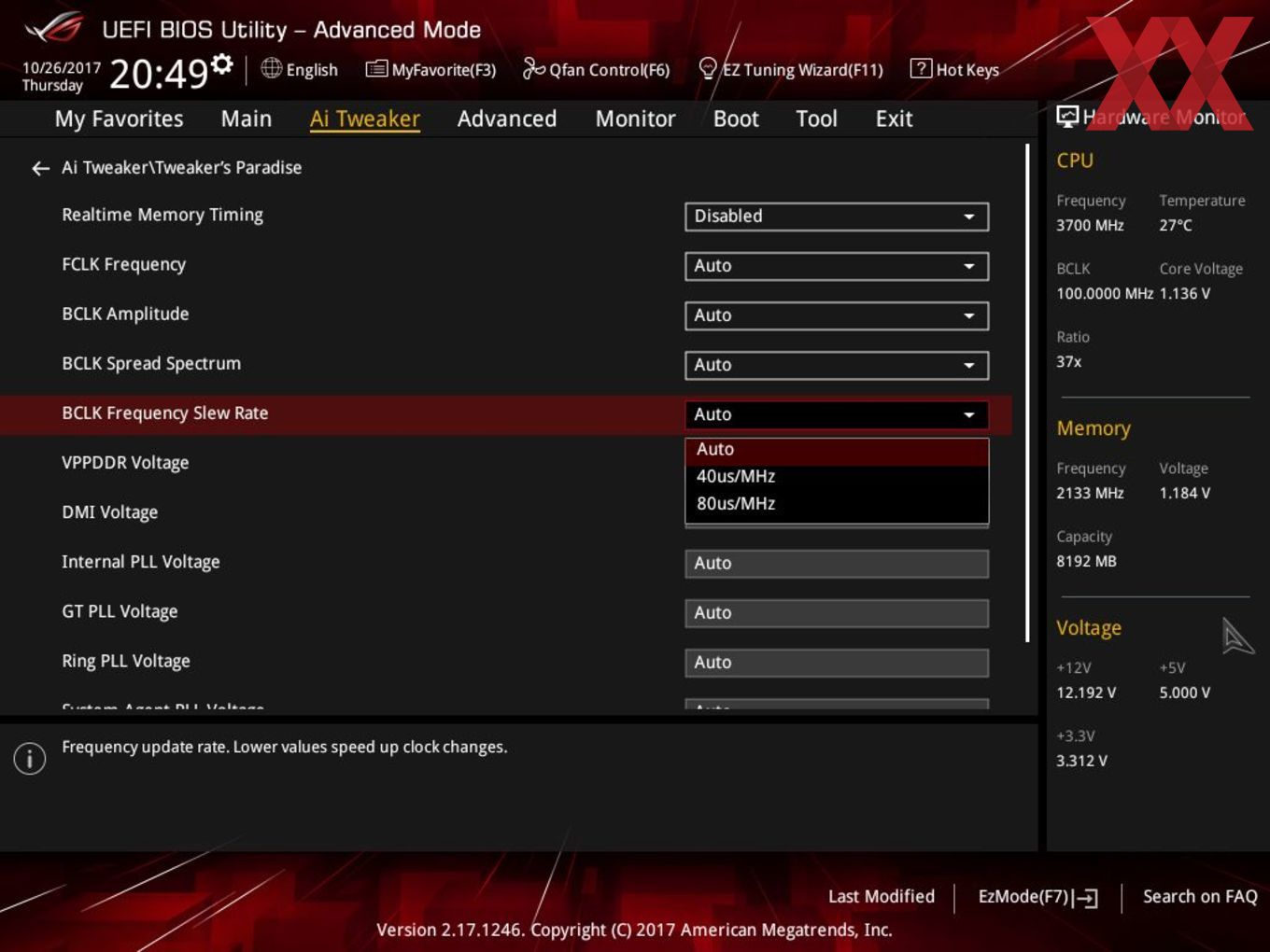Choose 80us/MHz slew rate option
1270x952 pixels.
837,503
